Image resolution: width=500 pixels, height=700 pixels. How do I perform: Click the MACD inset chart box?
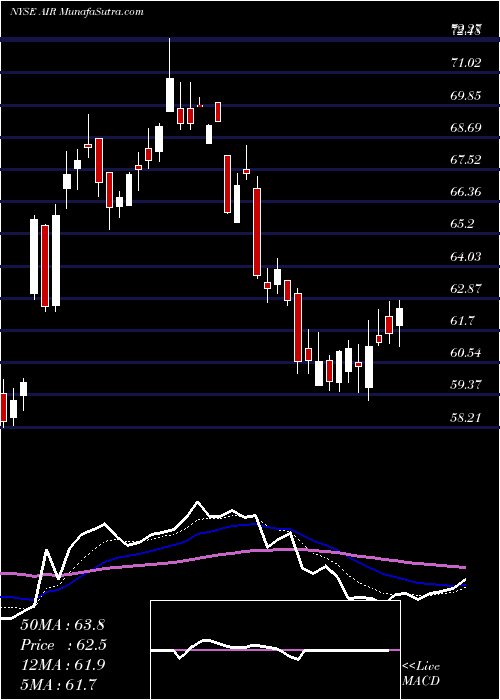coord(275,650)
